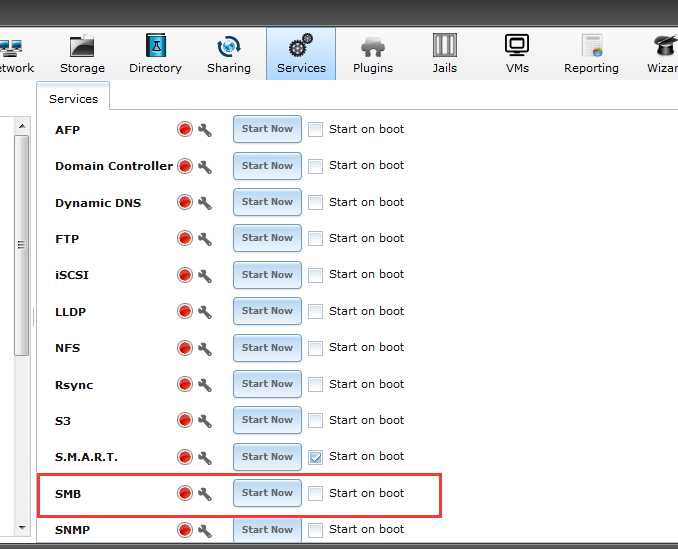Image resolution: width=678 pixels, height=549 pixels.
Task: Start the S.M.A.R.T. service now
Action: (267, 457)
